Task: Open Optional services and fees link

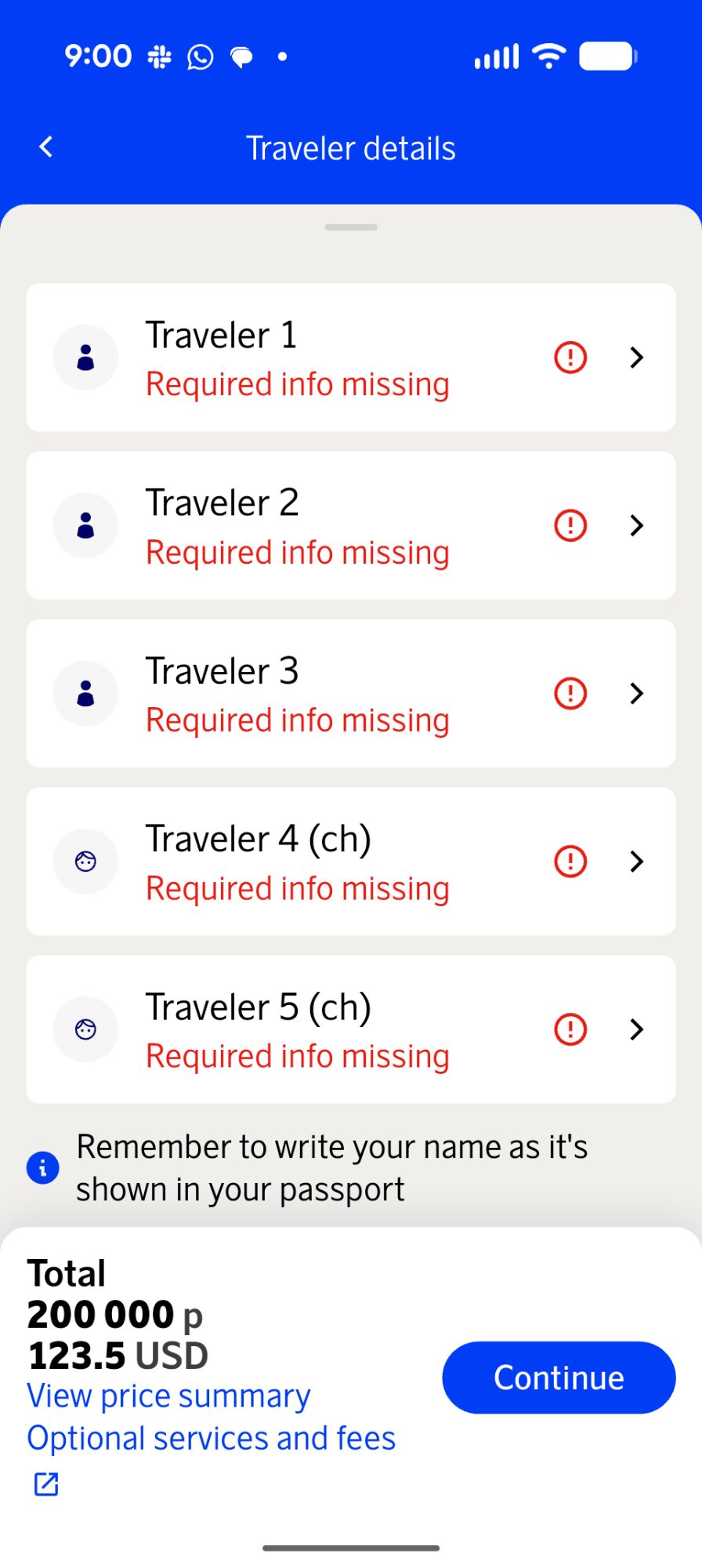Action: tap(211, 1439)
